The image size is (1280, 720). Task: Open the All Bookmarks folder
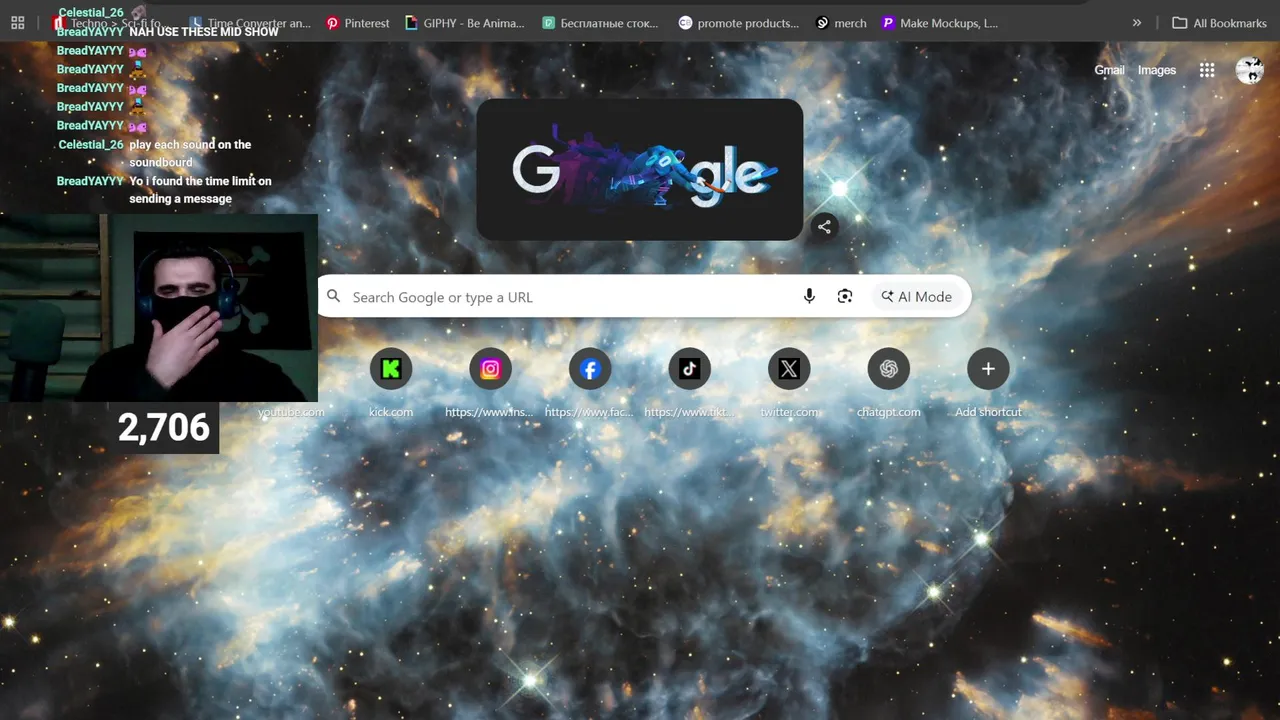click(1219, 23)
